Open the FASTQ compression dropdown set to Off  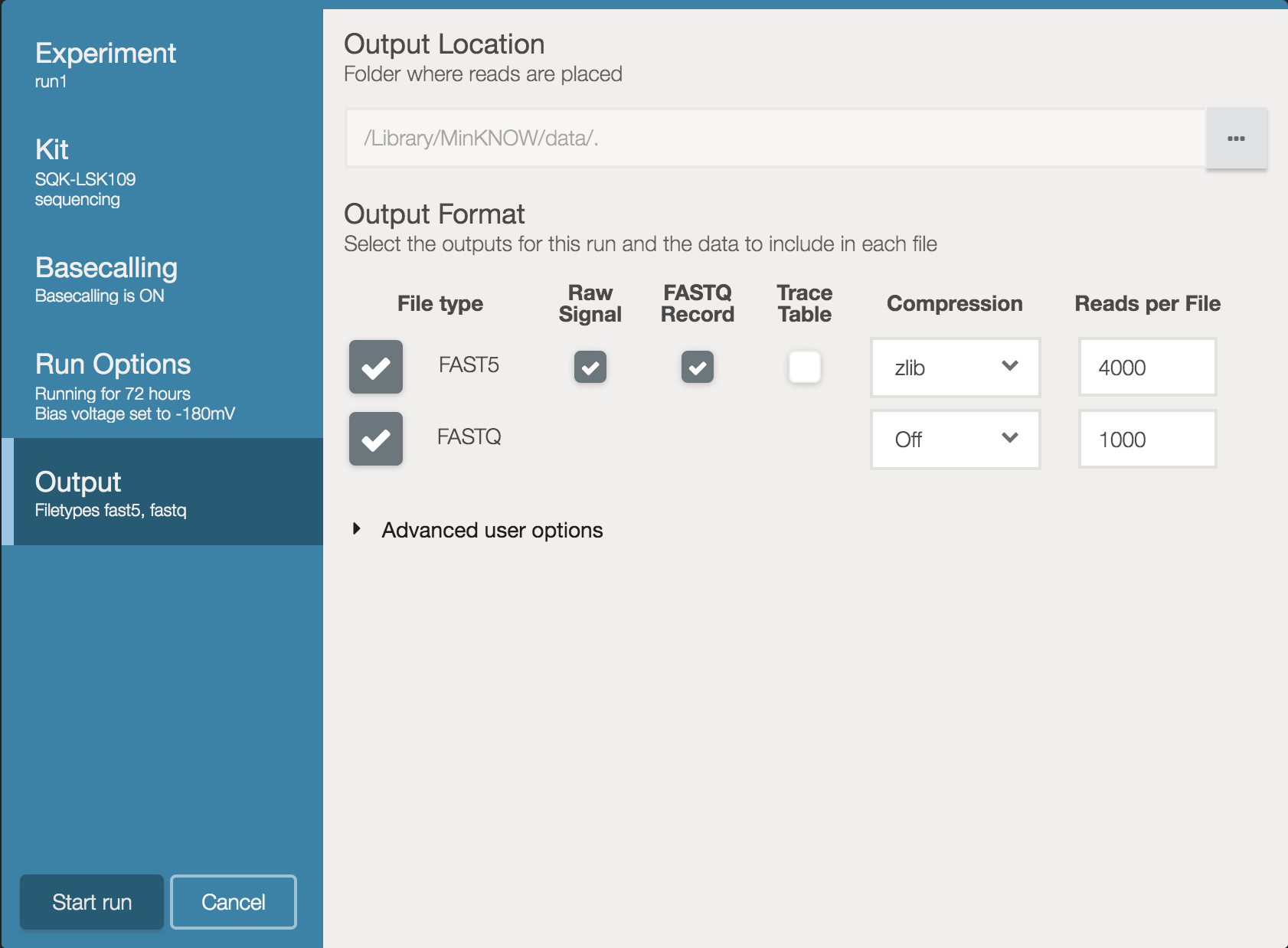click(955, 440)
